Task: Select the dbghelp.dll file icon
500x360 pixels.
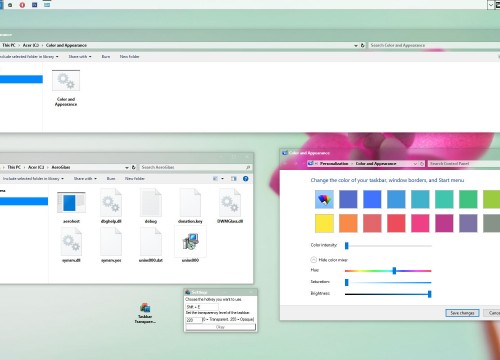Action: [x=111, y=202]
